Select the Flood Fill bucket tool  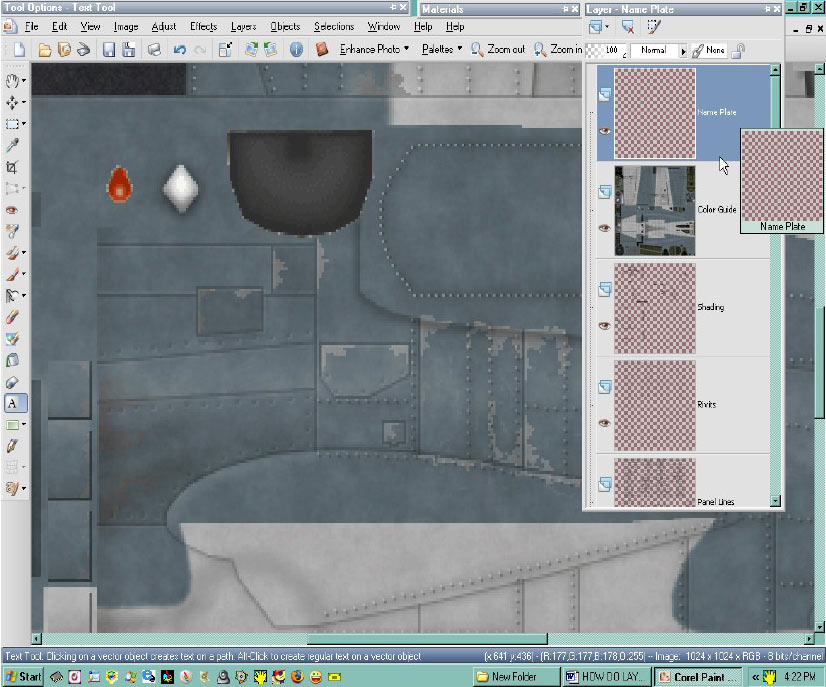pyautogui.click(x=12, y=360)
